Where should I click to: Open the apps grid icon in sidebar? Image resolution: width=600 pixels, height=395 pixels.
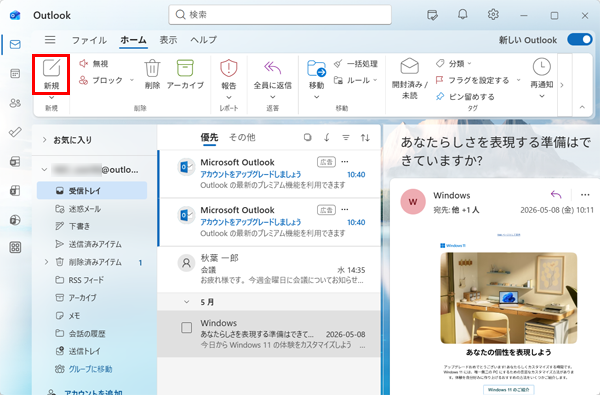pyautogui.click(x=15, y=248)
